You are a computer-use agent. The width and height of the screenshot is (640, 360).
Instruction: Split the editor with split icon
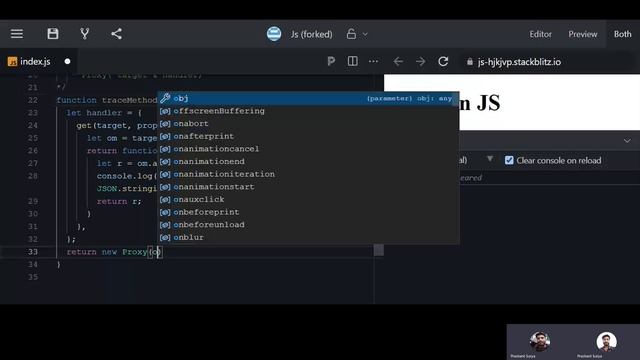[x=353, y=62]
